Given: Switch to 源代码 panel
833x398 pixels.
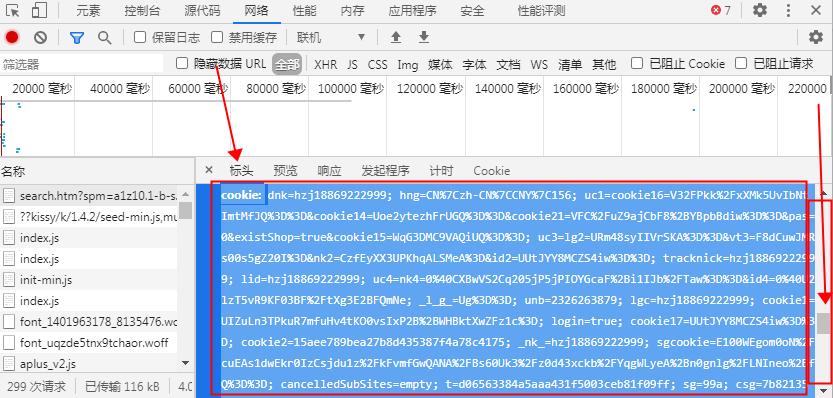Looking at the screenshot, I should pos(202,10).
